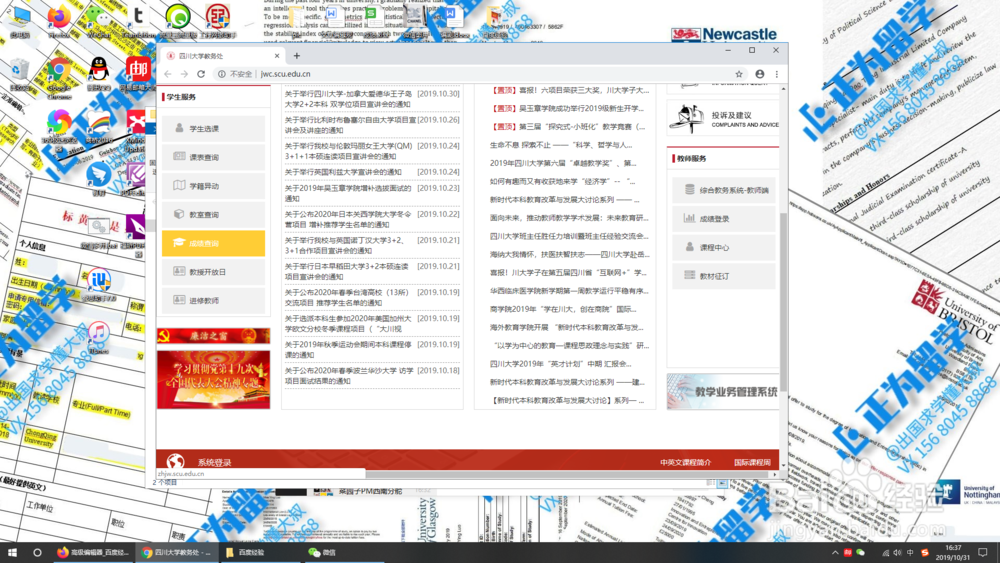This screenshot has width=1000, height=563.
Task: Open notice about 早稻田大学 3+2 program
Action: tap(348, 272)
